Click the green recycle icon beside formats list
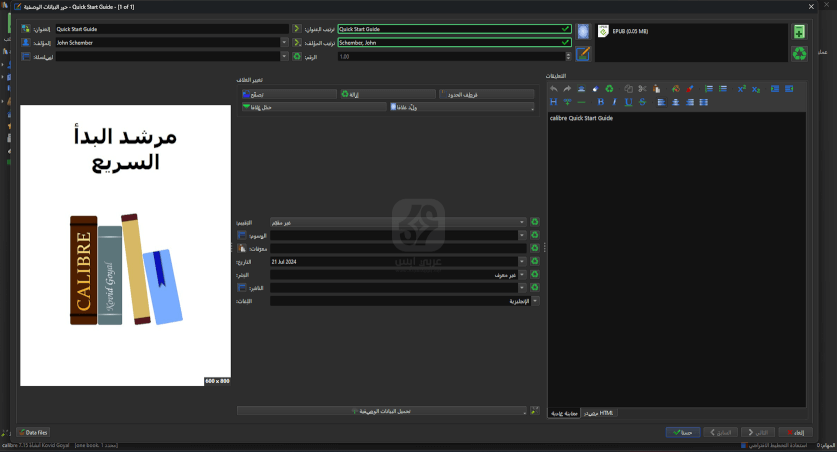 tap(799, 54)
